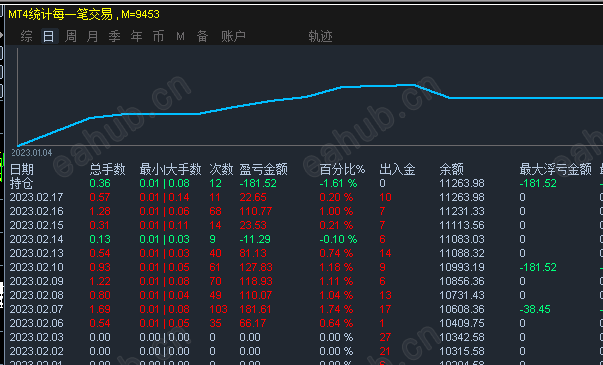Select the 持仓 row label
The width and height of the screenshot is (603, 365).
pyautogui.click(x=22, y=183)
